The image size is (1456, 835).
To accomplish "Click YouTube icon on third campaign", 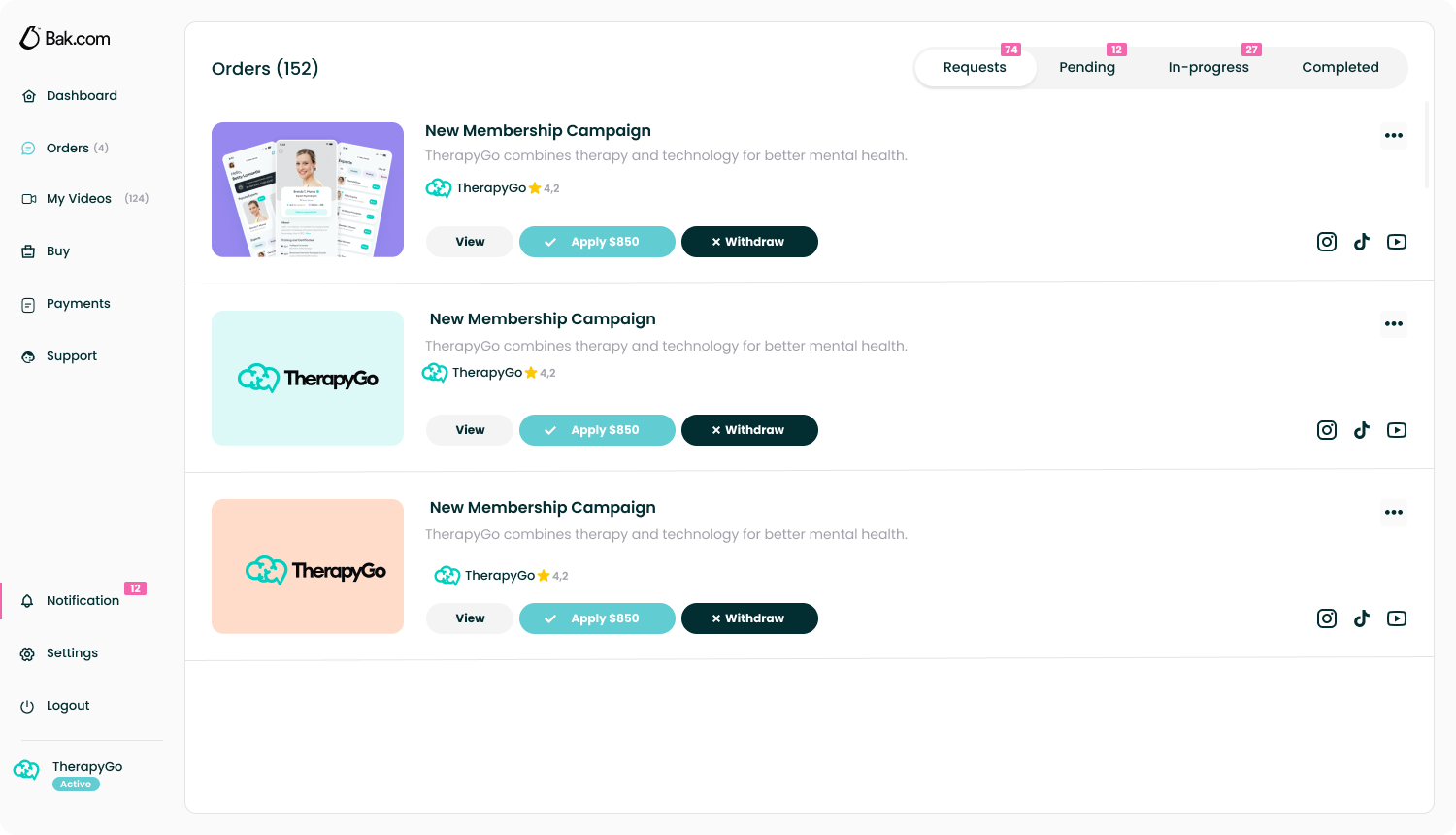I will 1397,618.
